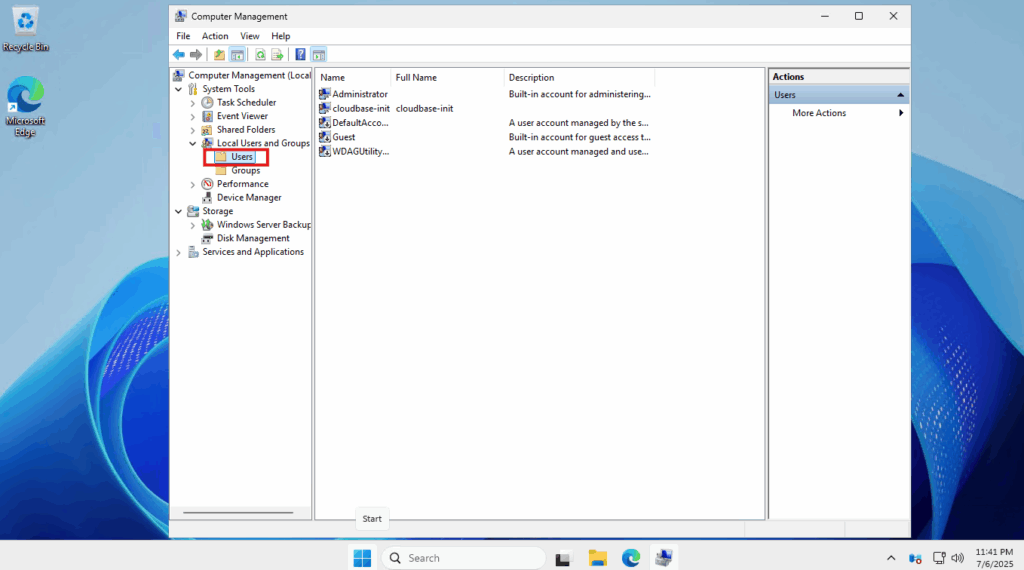Toggle Show/Hide Console Tree toolbar button
The height and width of the screenshot is (570, 1024).
coord(237,55)
